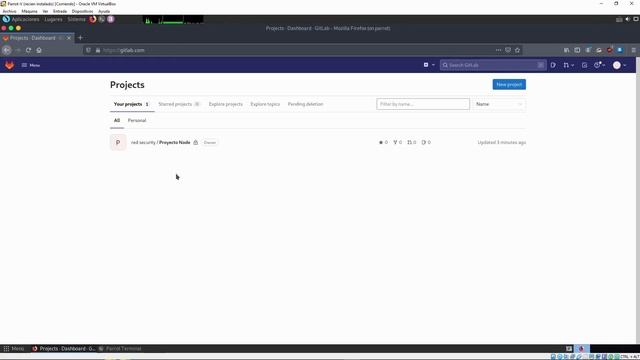Bookmark the page with the star icon
The image size is (640, 360).
(518, 50)
